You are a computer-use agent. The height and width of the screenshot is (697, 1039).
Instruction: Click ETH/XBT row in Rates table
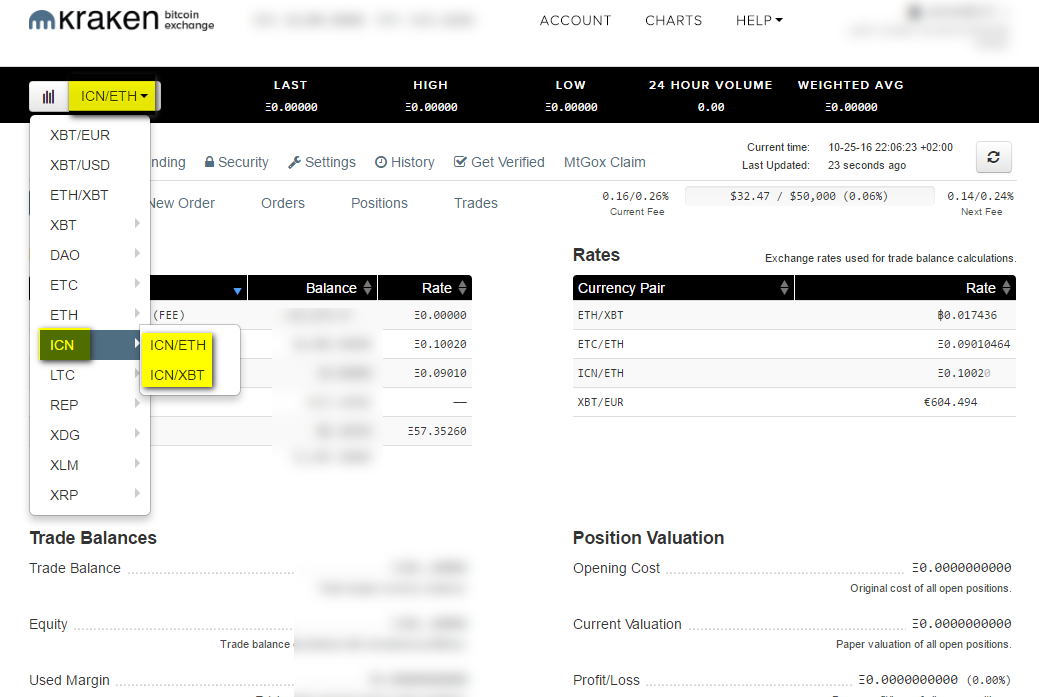[x=794, y=315]
